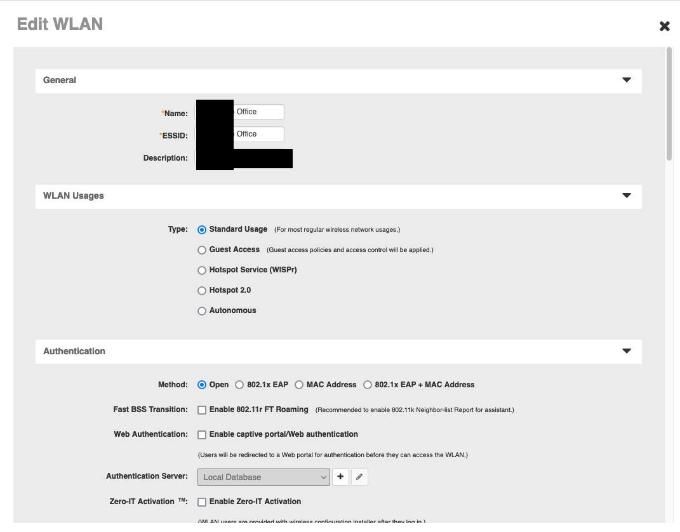Click the plus icon beside Authentication Server
This screenshot has height=532, width=680.
(340, 477)
